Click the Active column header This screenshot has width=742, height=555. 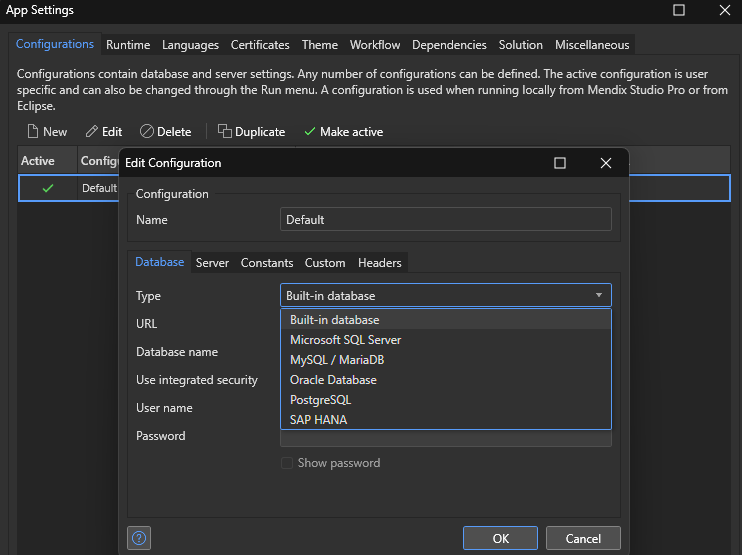coord(47,161)
